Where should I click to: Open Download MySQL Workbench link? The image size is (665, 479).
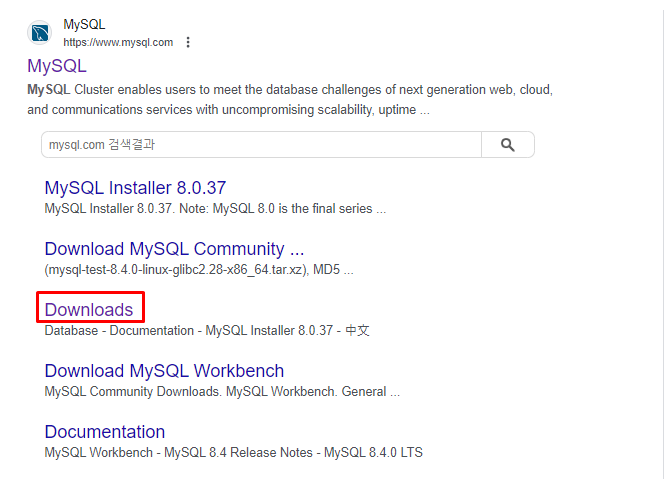[164, 371]
